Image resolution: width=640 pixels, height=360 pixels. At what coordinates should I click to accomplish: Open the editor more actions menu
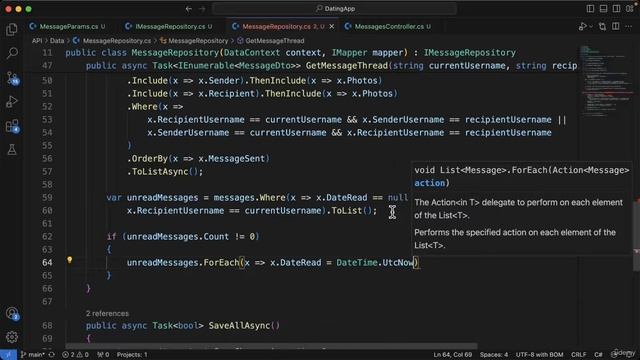pos(629,27)
